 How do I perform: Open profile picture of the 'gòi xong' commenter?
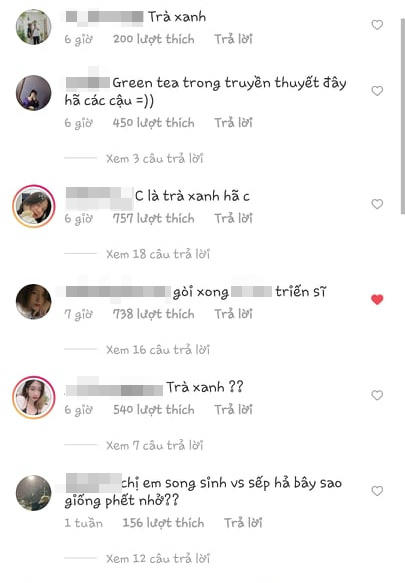pyautogui.click(x=33, y=302)
